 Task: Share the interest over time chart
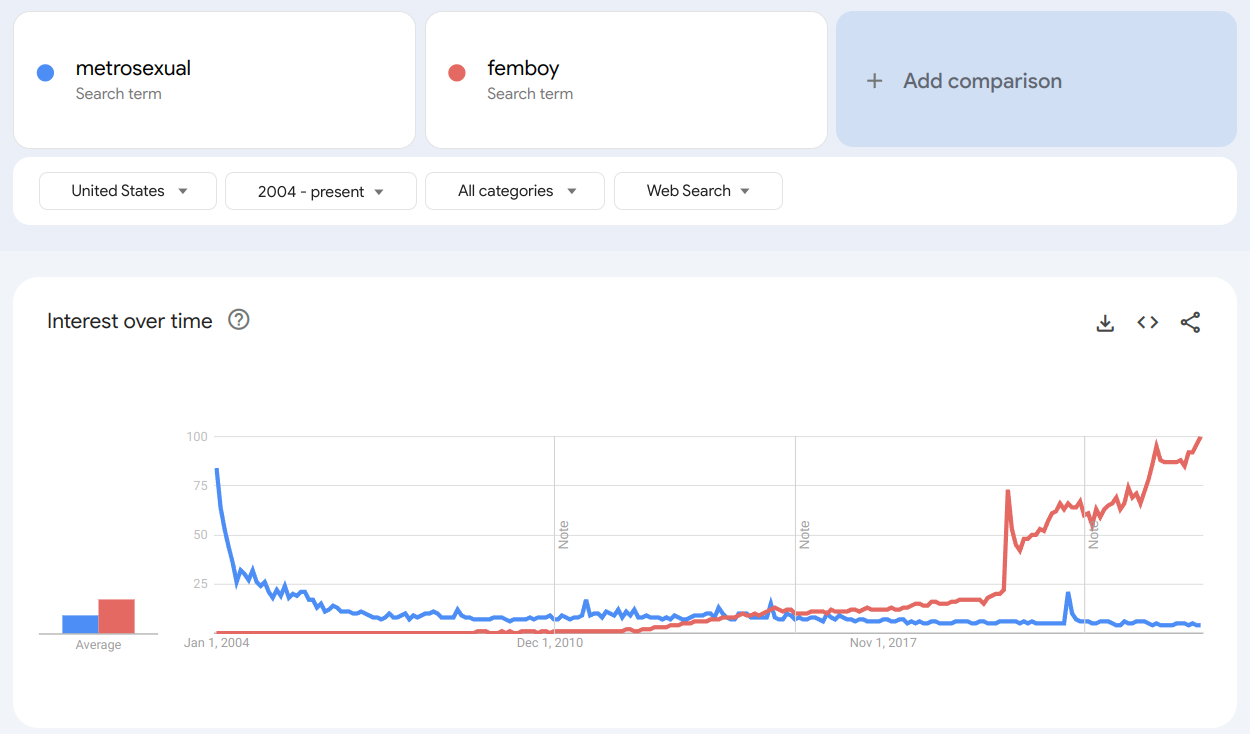pos(1190,322)
